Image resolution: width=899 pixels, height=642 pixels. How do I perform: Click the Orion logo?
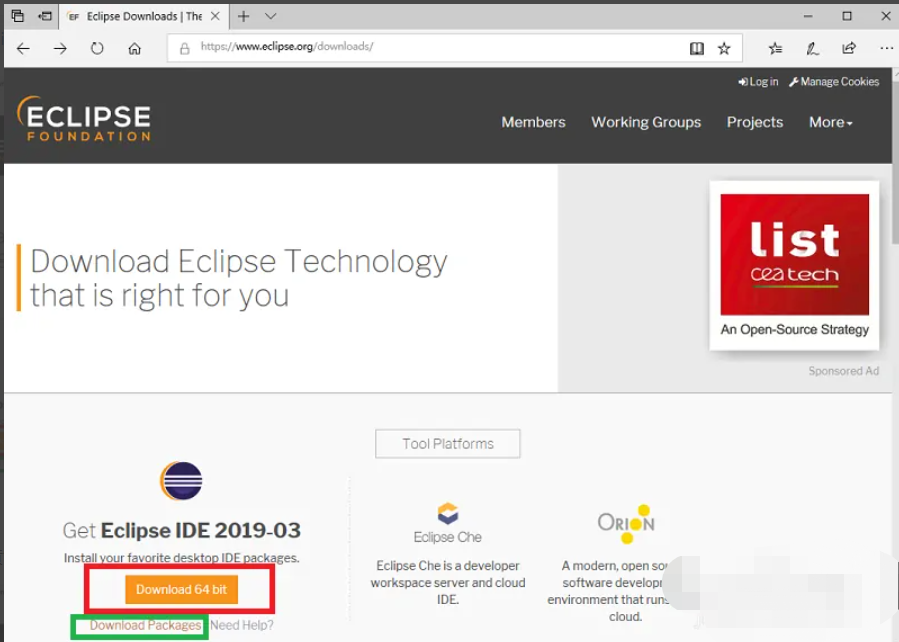(x=625, y=521)
